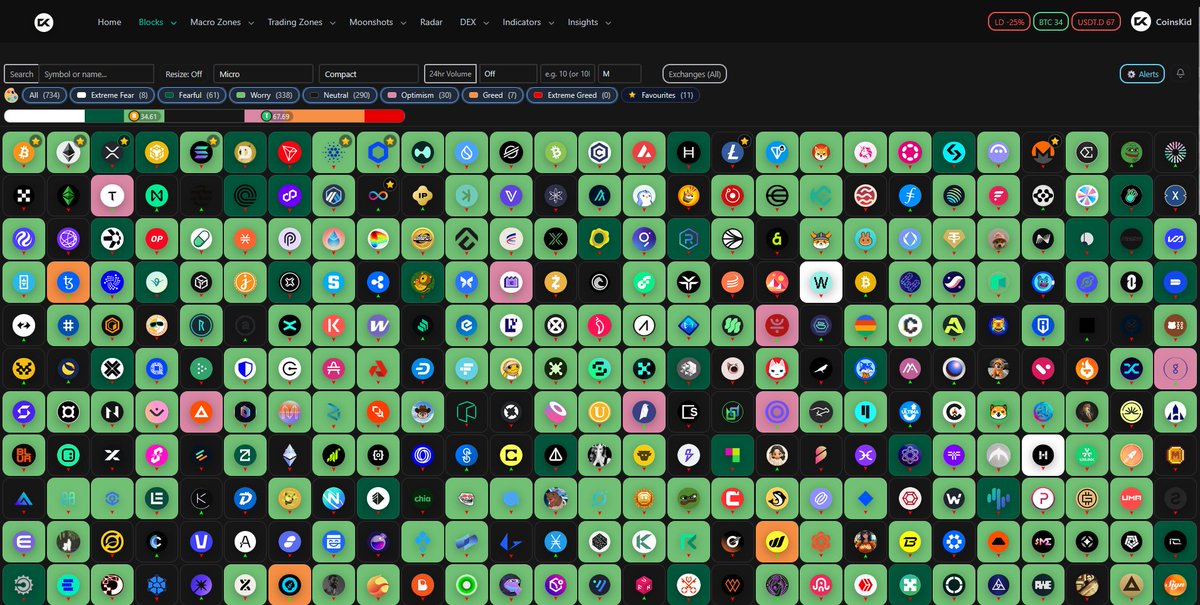Select the Shiba Inu block

coord(820,153)
